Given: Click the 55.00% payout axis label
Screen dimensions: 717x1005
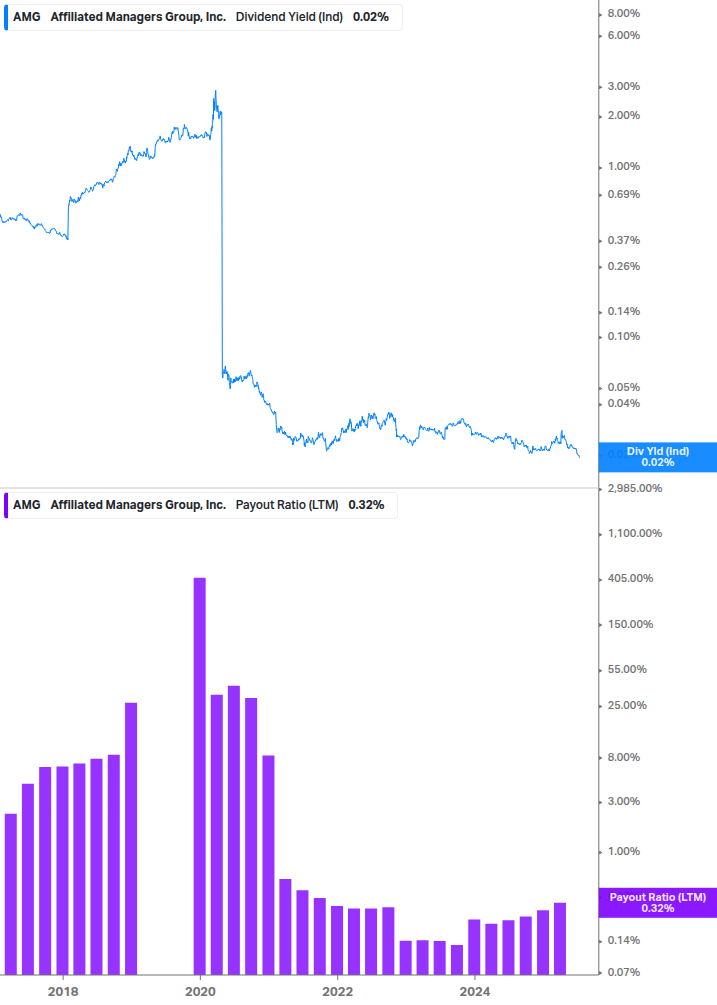Looking at the screenshot, I should 627,669.
